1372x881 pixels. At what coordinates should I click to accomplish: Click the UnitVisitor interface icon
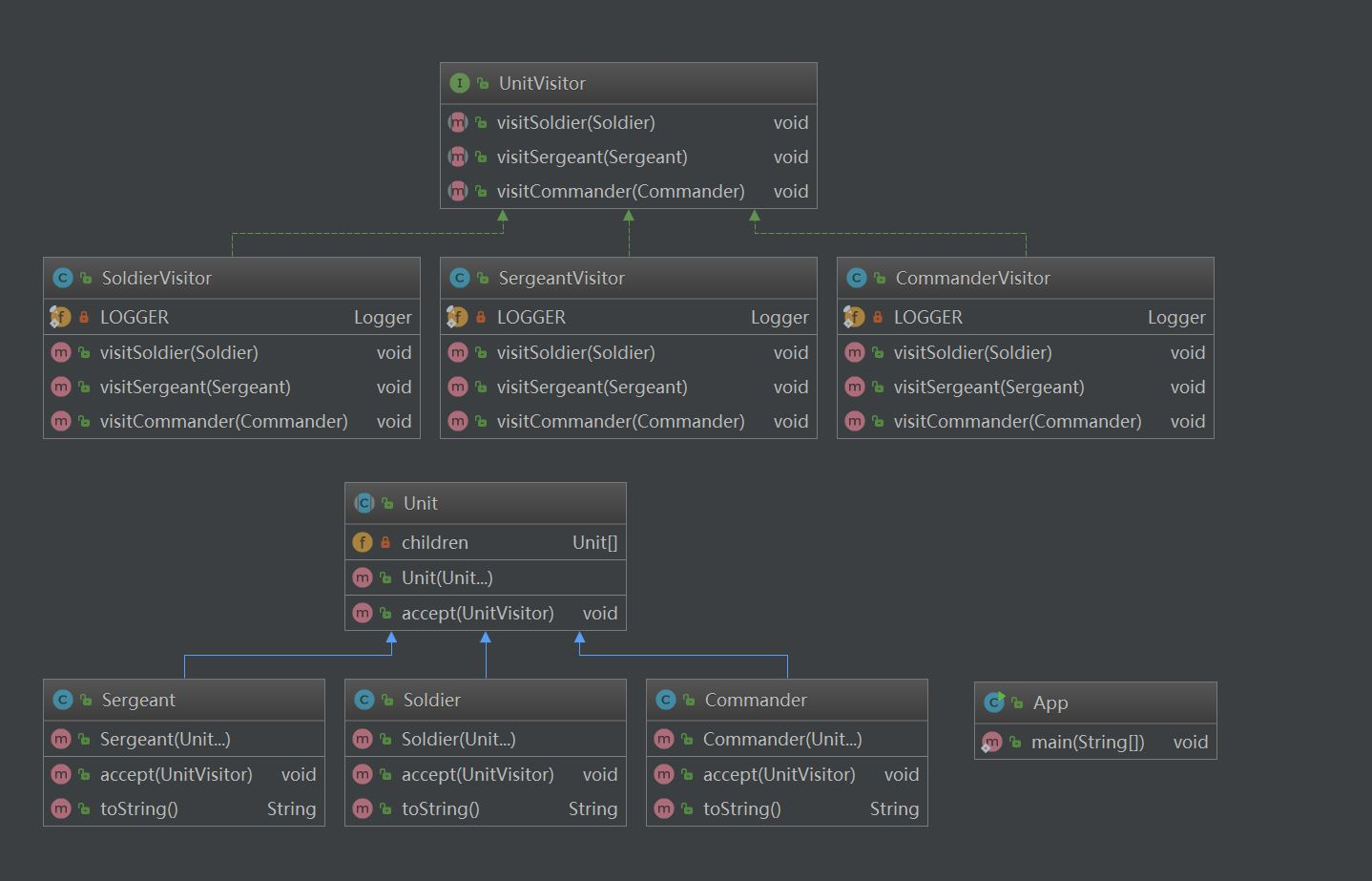coord(459,83)
